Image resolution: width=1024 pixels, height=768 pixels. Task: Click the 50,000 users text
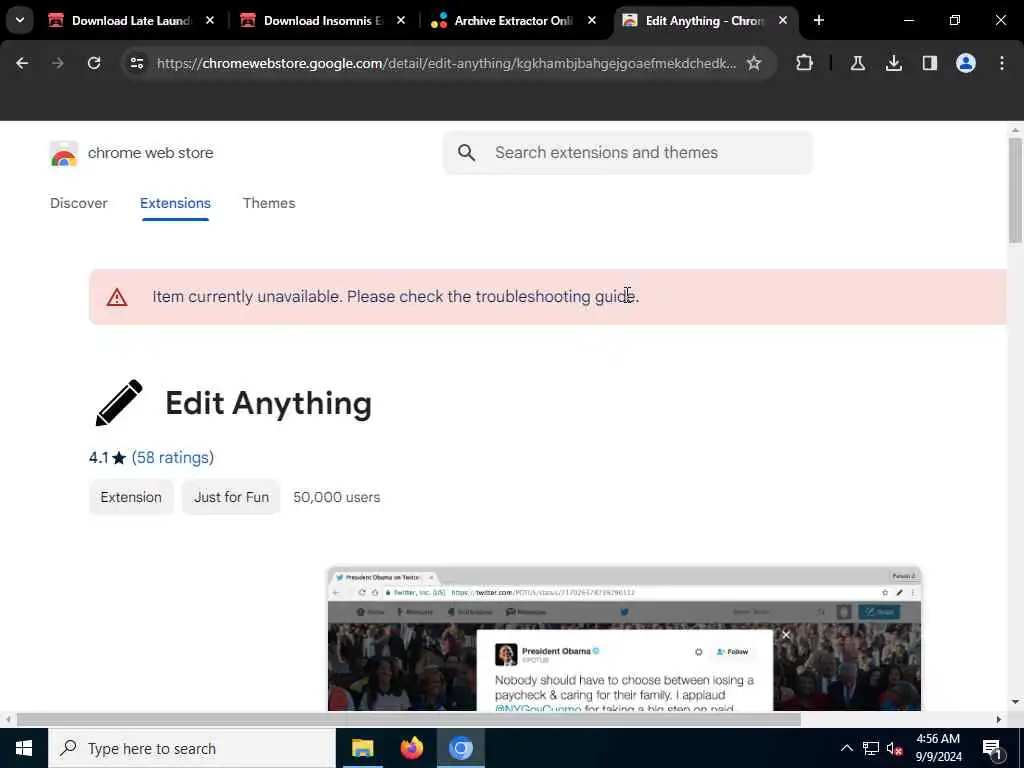336,497
